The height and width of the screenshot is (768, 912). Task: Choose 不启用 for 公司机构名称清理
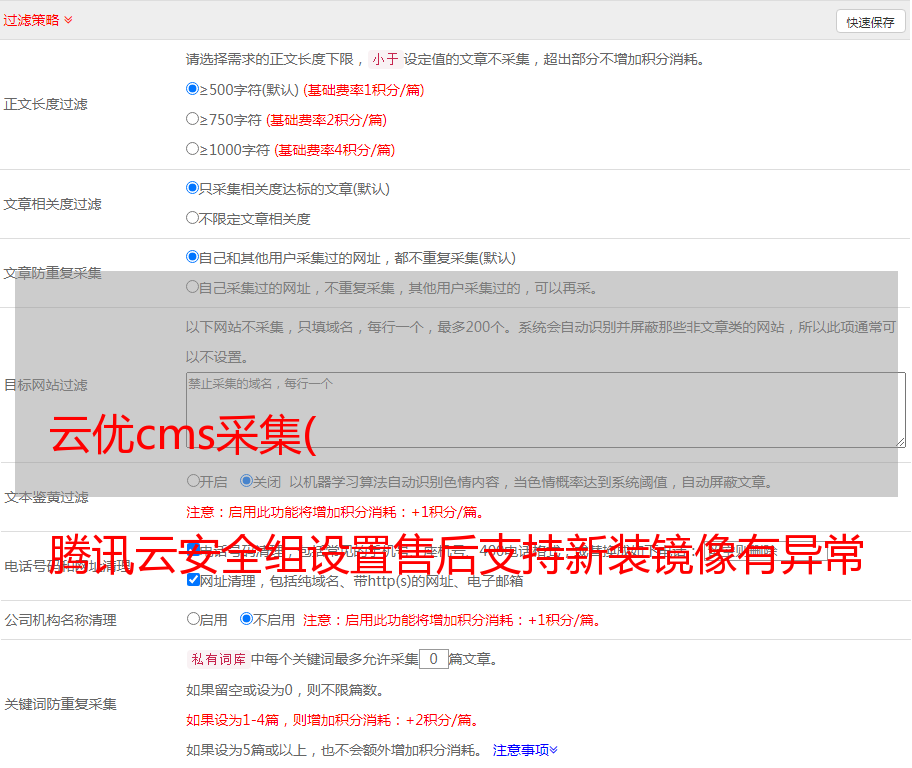coord(247,619)
